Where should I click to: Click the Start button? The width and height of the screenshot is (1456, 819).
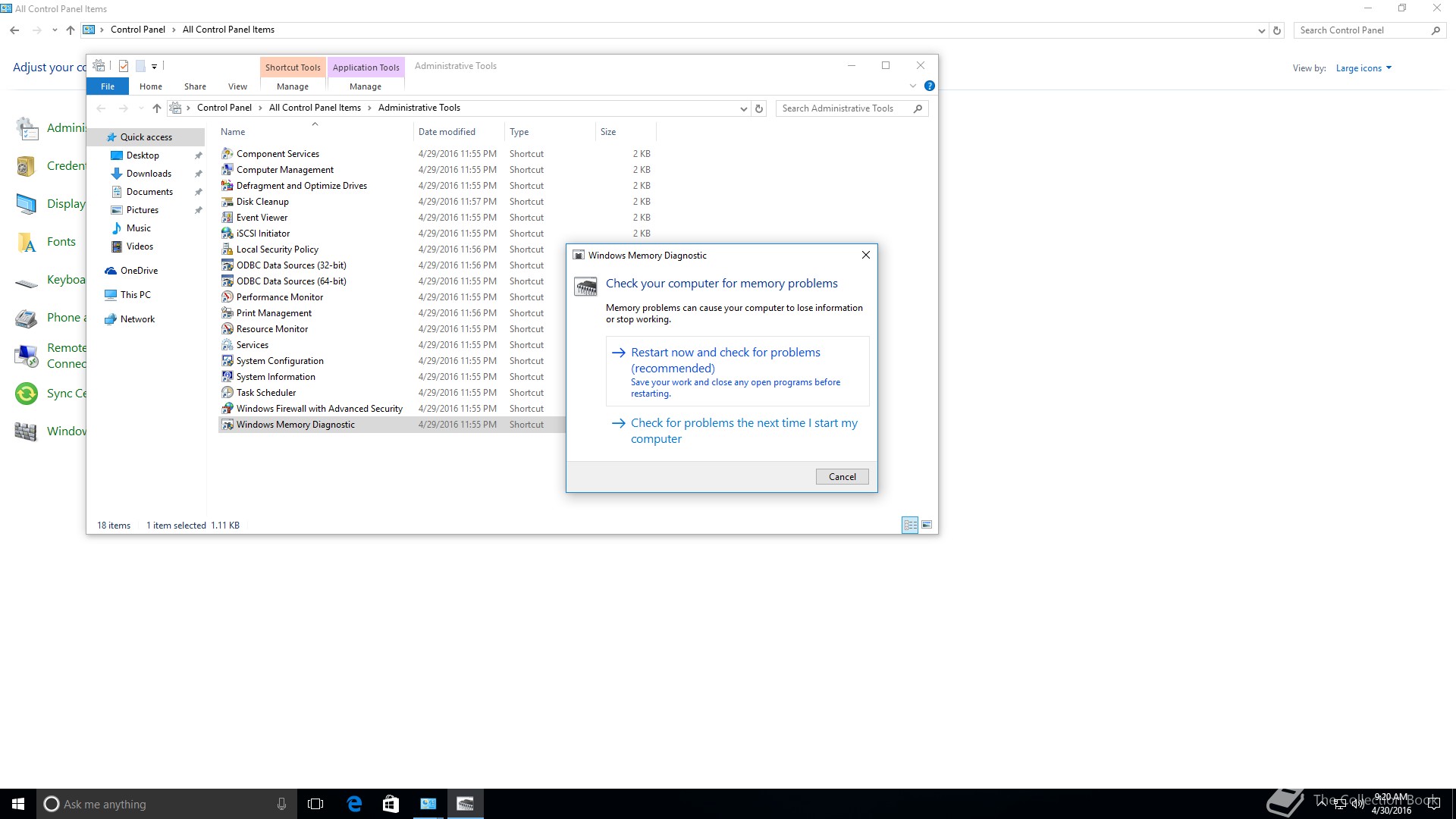pyautogui.click(x=18, y=804)
